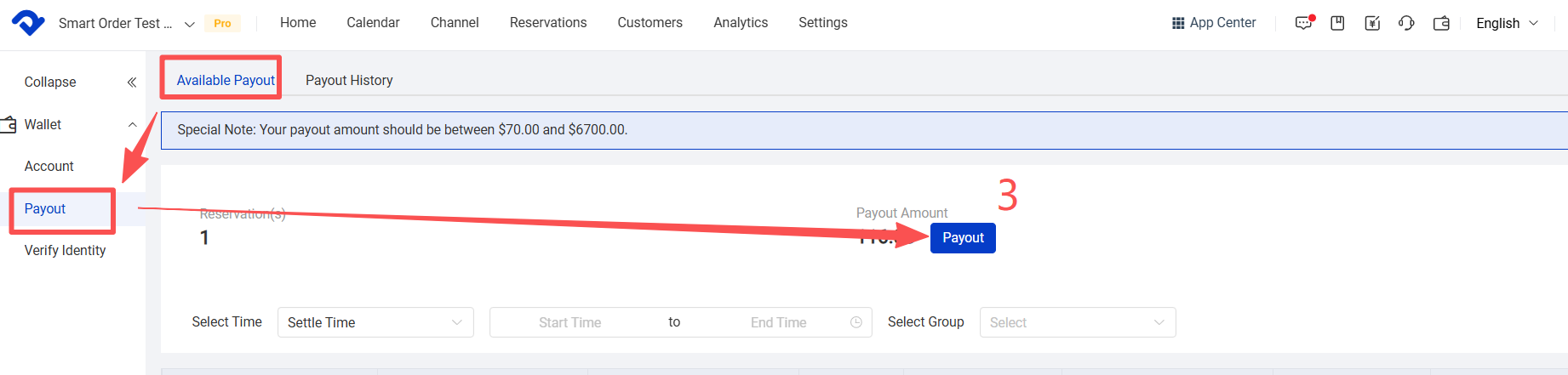
Task: Expand the Settle Time dropdown
Action: (x=375, y=322)
